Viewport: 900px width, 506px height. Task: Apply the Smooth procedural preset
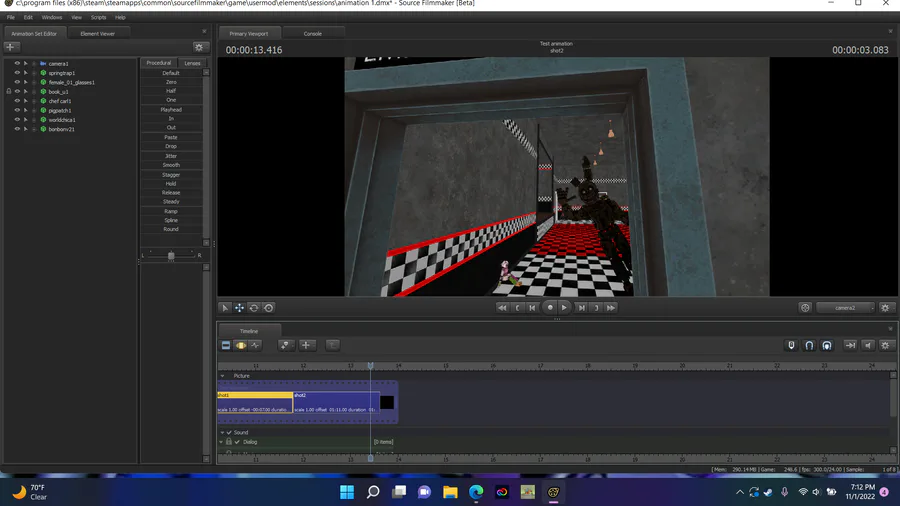(x=171, y=165)
